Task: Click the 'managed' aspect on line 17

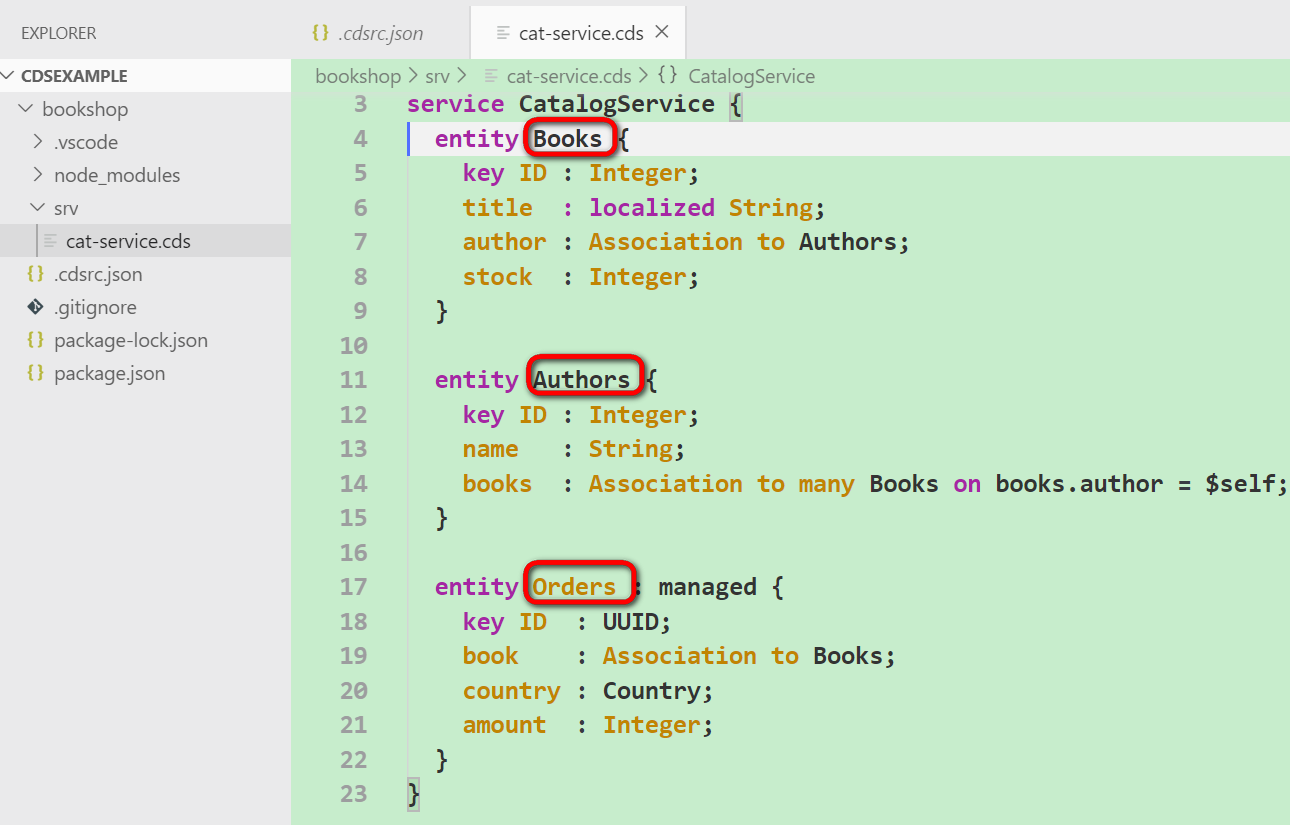Action: [708, 587]
